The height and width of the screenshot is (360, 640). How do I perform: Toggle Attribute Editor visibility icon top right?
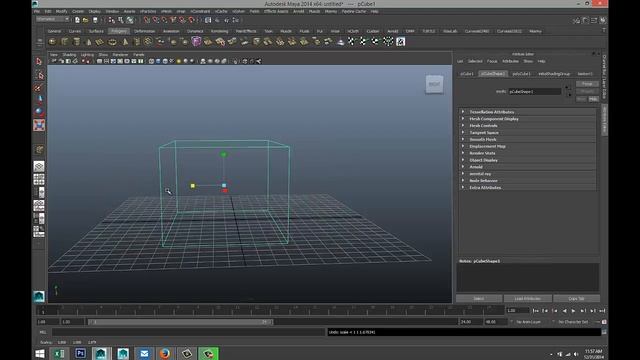click(x=585, y=20)
